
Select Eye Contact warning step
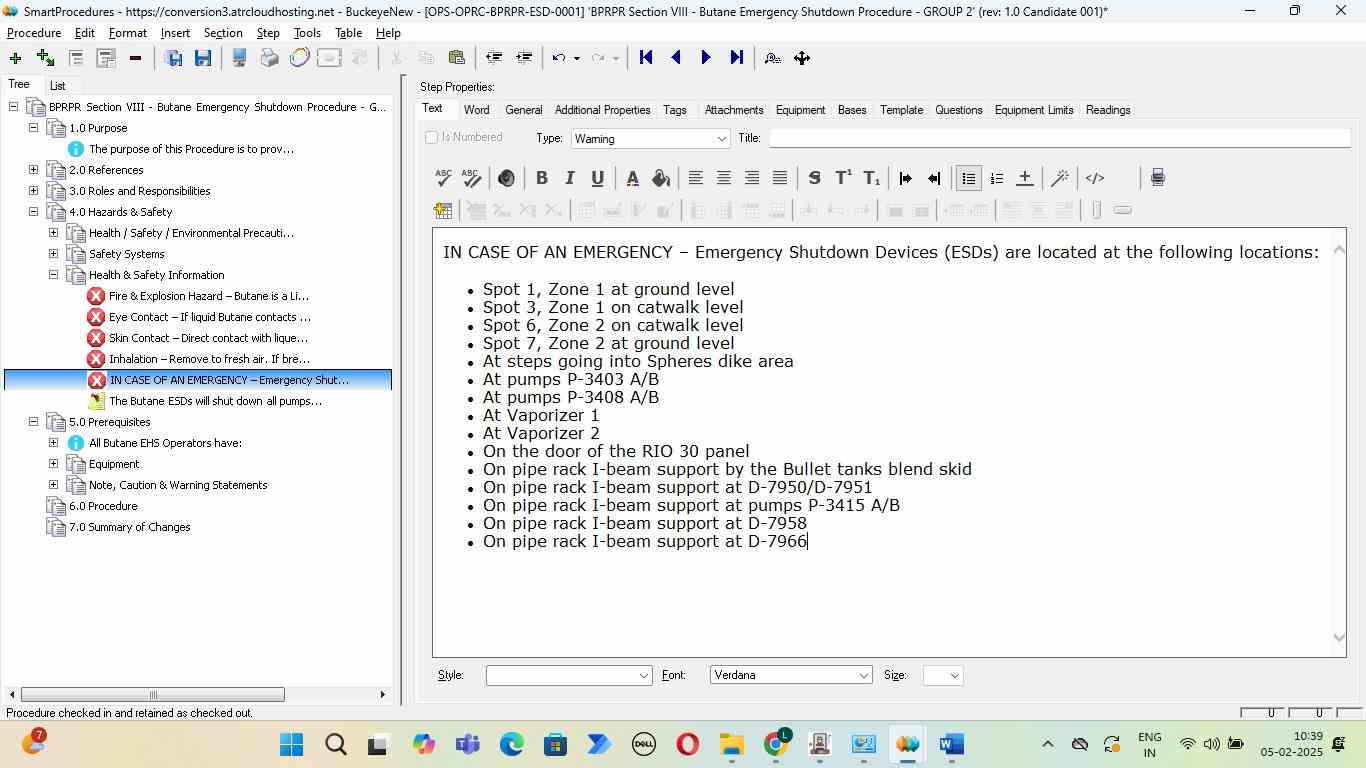click(x=209, y=317)
